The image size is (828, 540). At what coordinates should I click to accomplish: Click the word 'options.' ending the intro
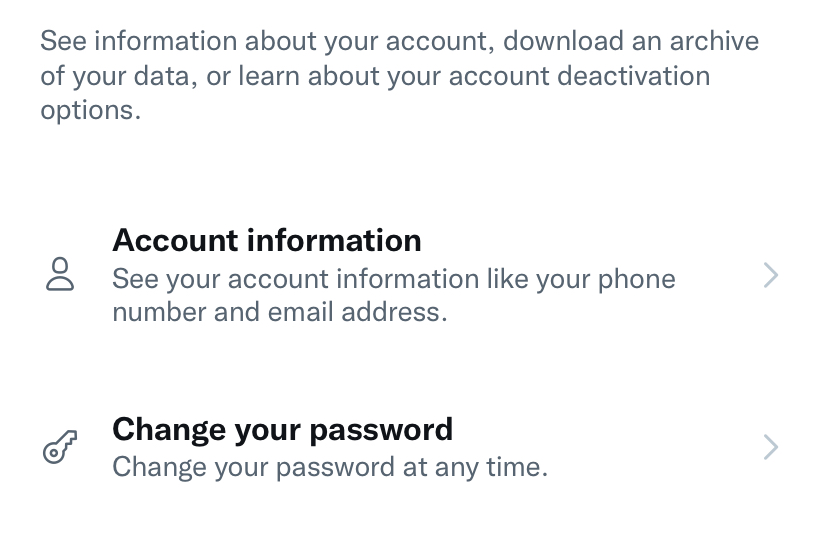click(91, 111)
